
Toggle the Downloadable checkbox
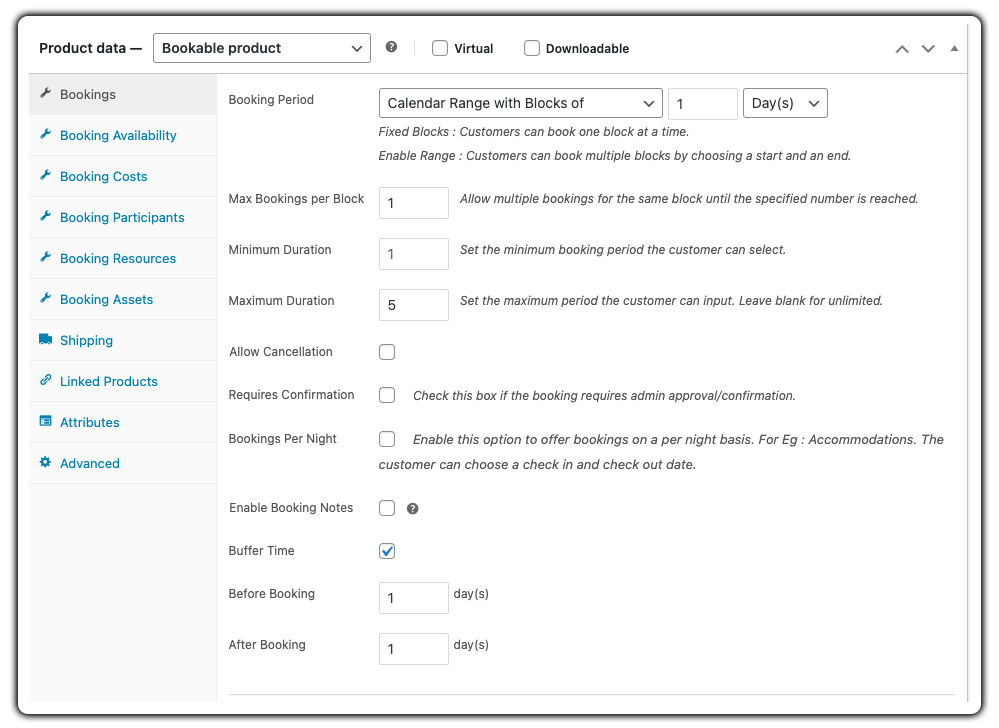(531, 48)
